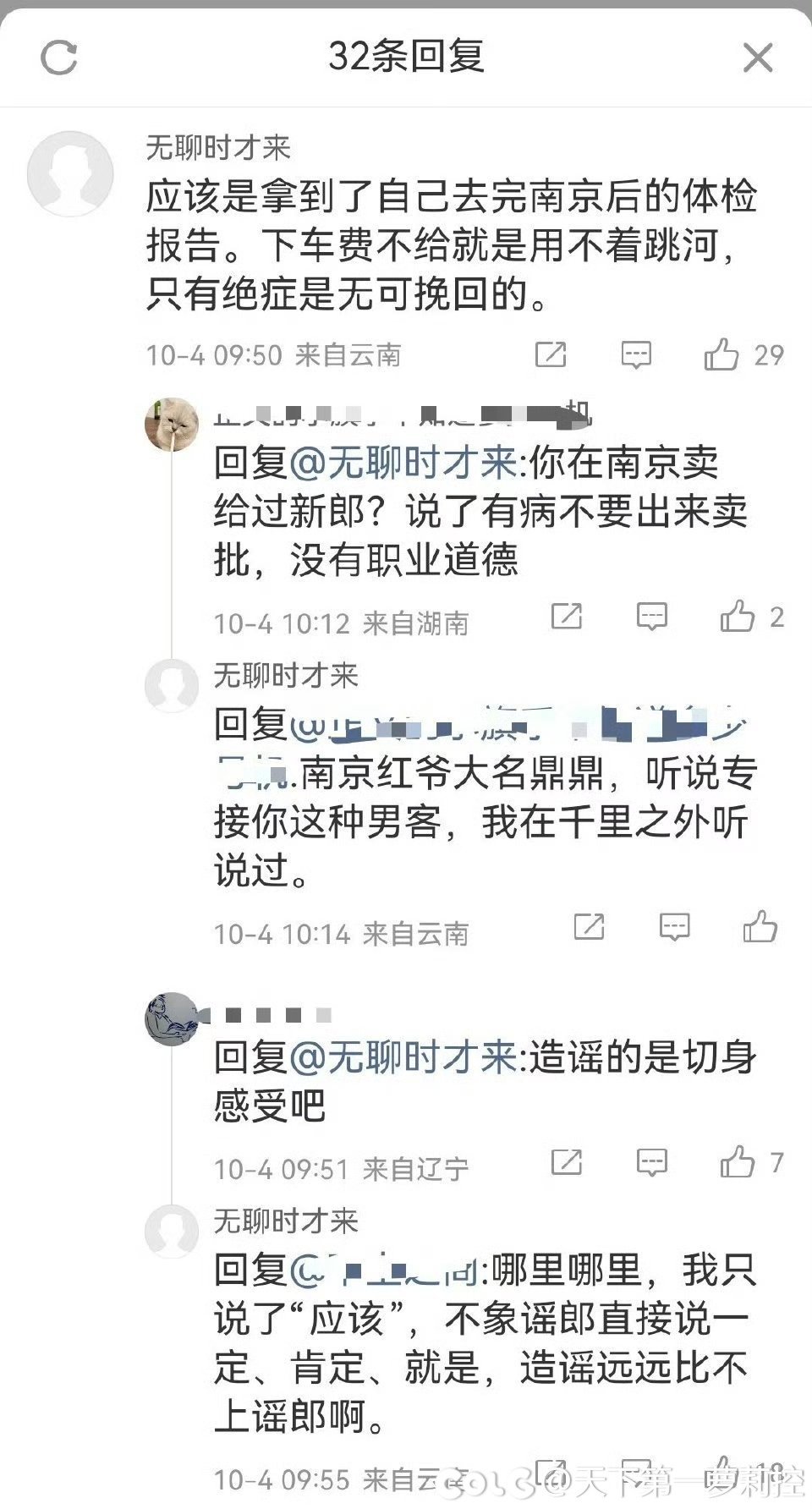Screen dimensions: 812x1509
Task: Tap the 无聊时才来 username at top
Action: point(218,148)
